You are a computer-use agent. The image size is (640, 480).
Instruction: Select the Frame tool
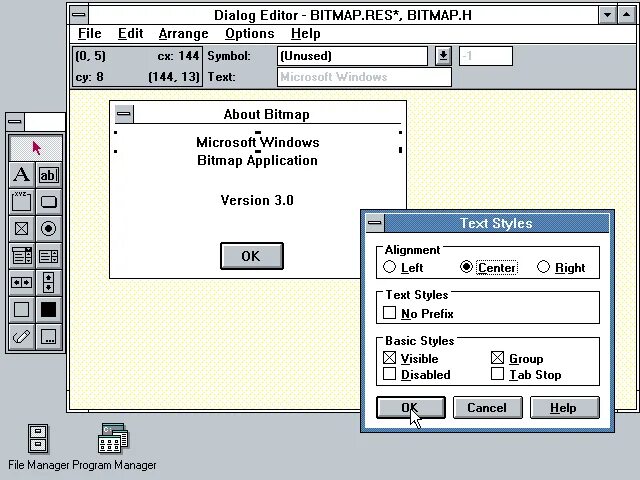pos(22,309)
